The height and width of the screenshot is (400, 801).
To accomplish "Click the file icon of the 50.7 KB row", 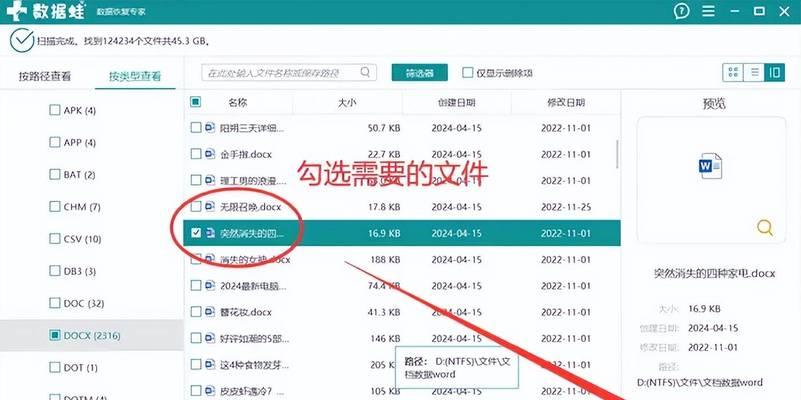I will tap(210, 128).
